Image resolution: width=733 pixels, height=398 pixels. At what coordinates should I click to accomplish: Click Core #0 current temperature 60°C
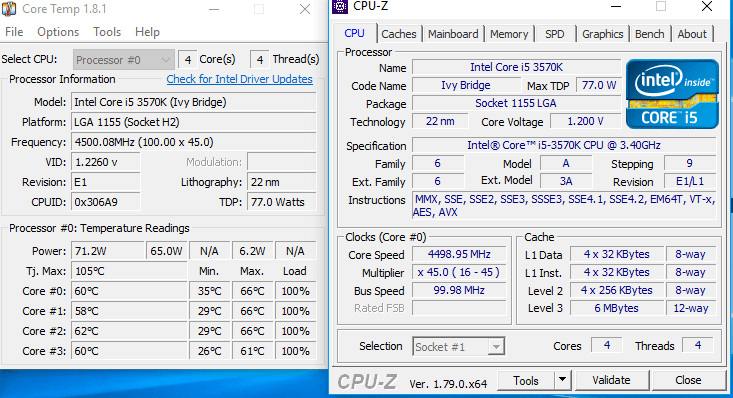coord(129,291)
